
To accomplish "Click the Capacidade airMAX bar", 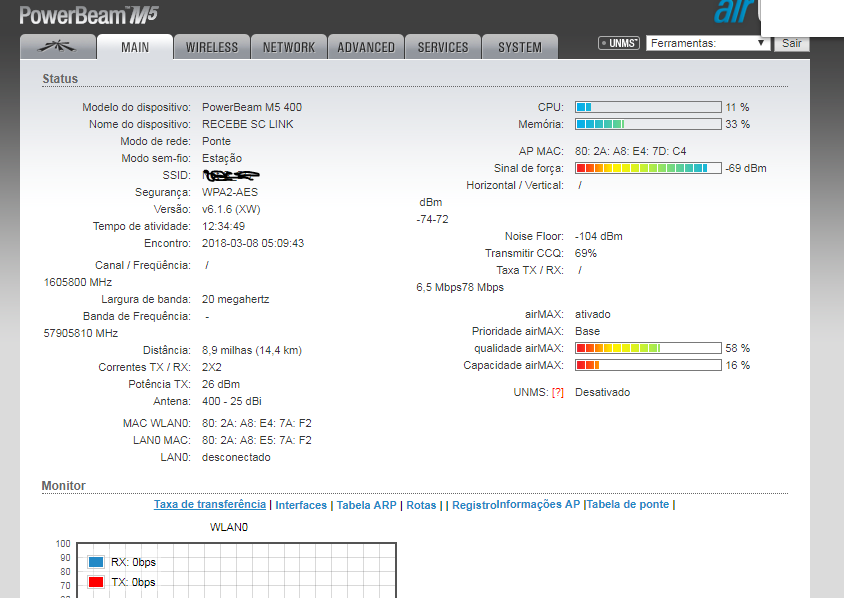I will (x=648, y=365).
